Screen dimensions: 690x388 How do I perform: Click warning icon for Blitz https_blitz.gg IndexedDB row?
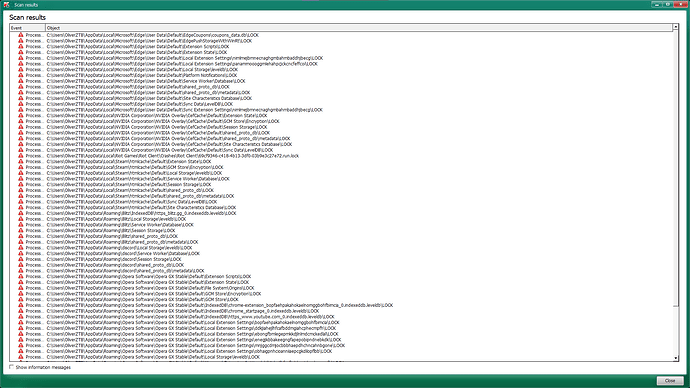21,213
